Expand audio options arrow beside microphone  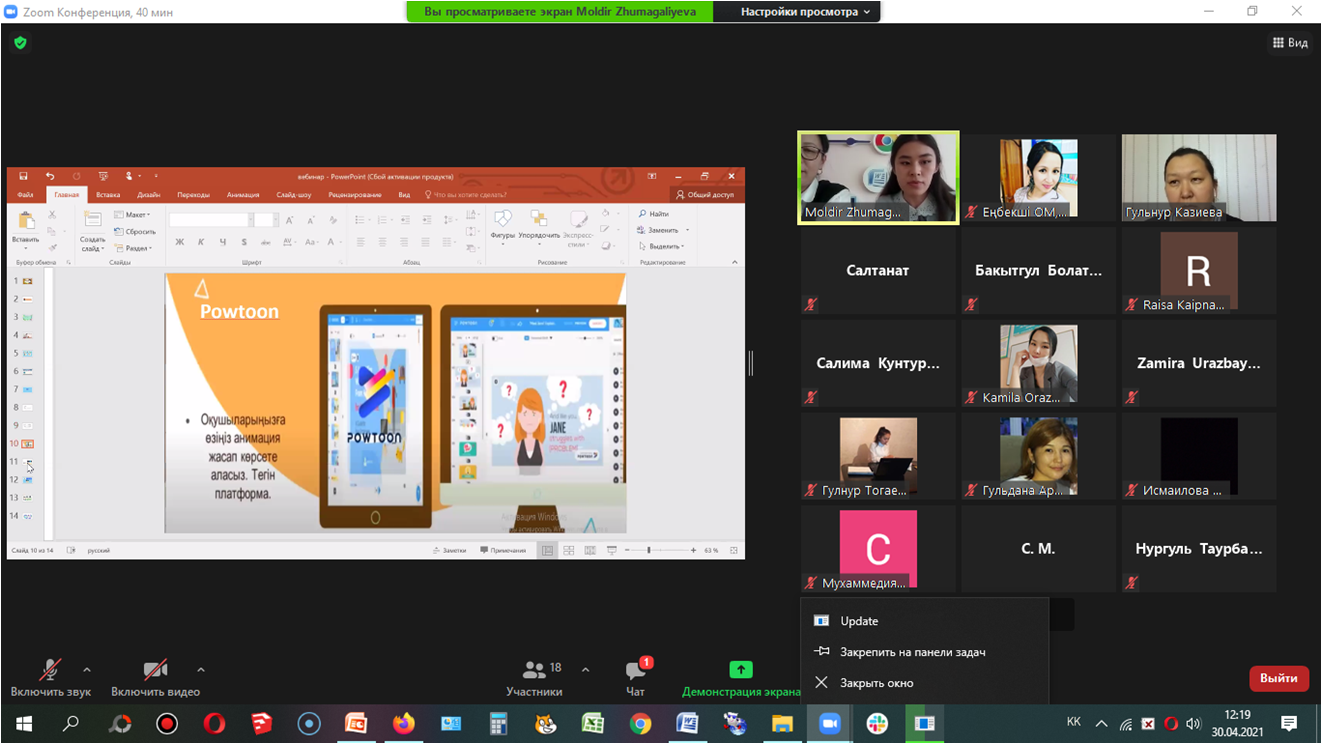tap(87, 670)
